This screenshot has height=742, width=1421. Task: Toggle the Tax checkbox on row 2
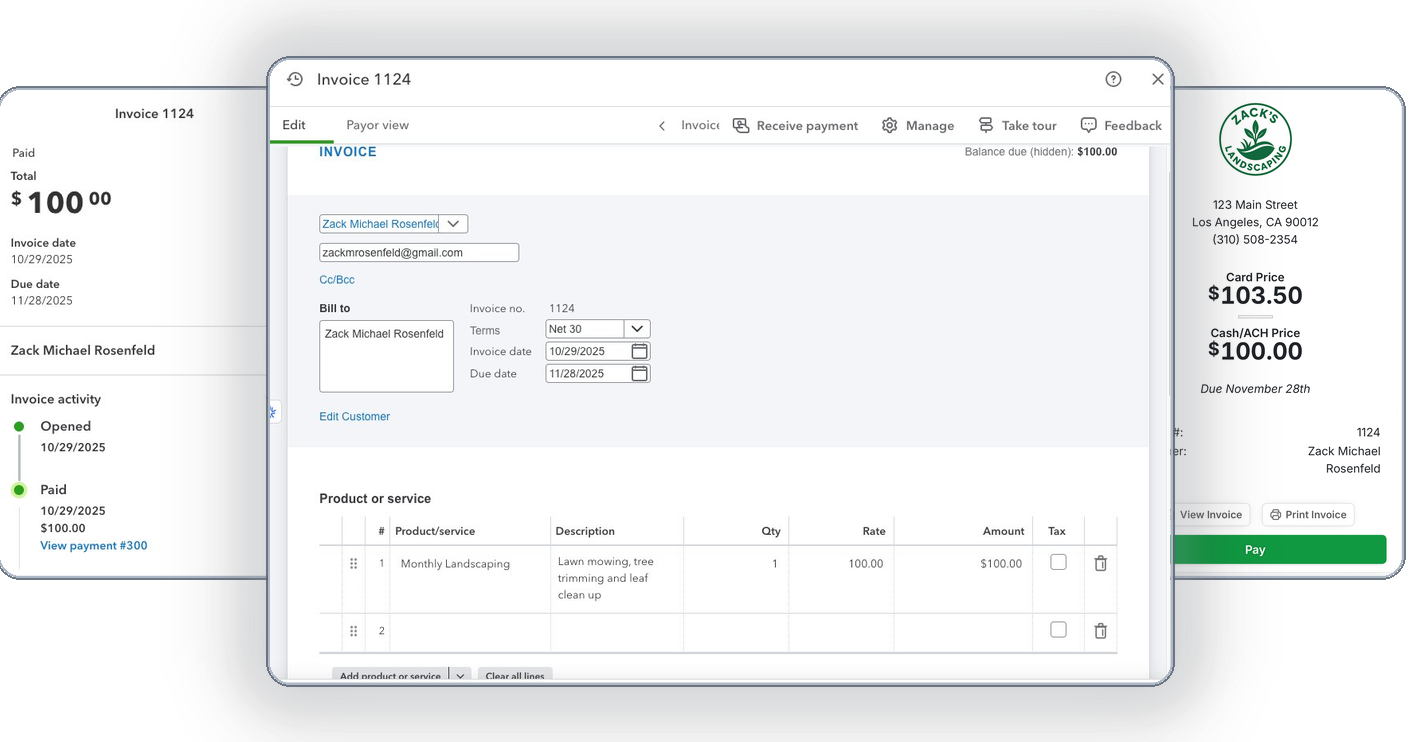[x=1058, y=630]
